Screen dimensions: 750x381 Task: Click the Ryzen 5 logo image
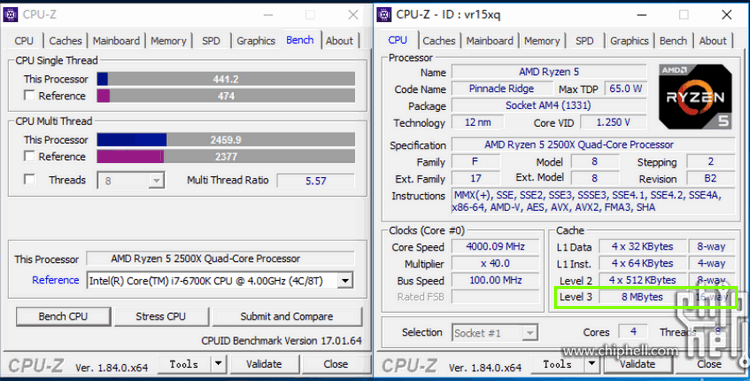pos(695,97)
